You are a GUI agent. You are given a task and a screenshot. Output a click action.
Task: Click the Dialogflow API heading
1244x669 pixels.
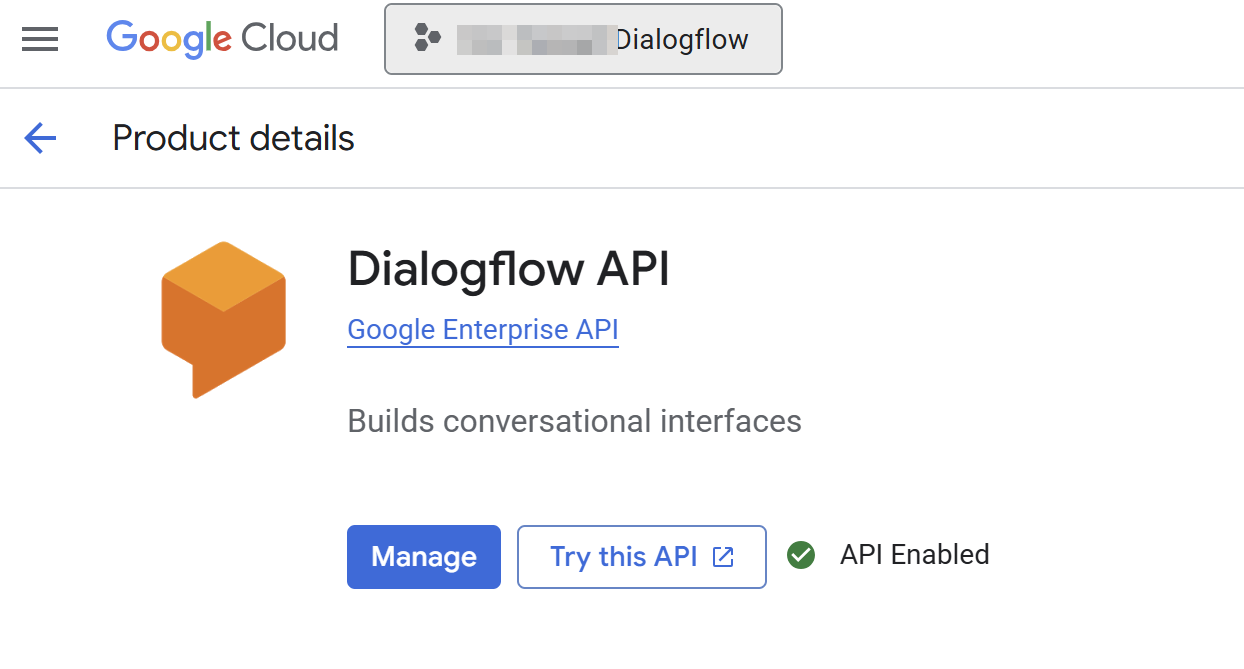[x=508, y=269]
